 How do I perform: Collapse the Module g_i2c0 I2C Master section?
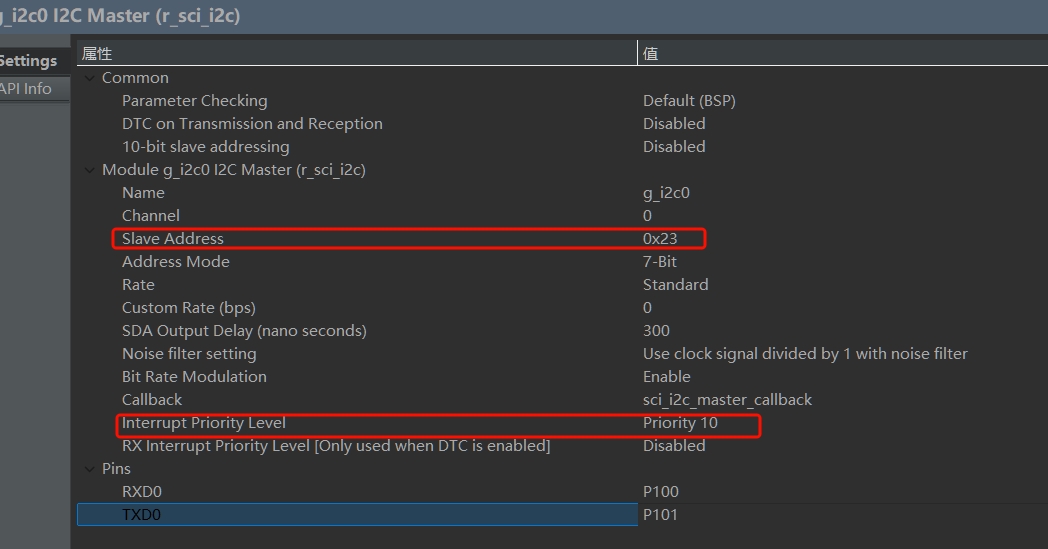pyautogui.click(x=90, y=170)
